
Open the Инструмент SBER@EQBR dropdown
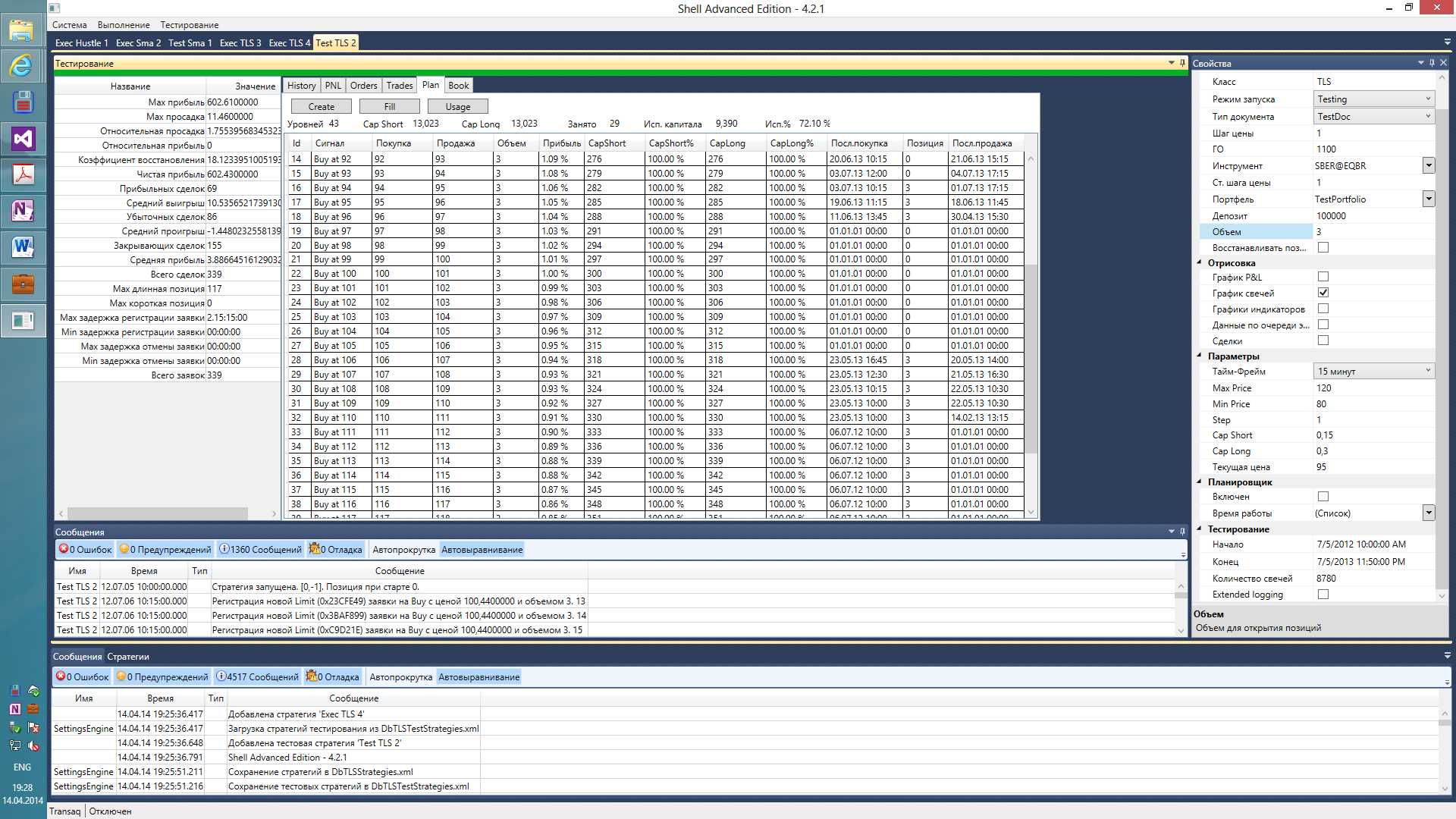click(1429, 165)
